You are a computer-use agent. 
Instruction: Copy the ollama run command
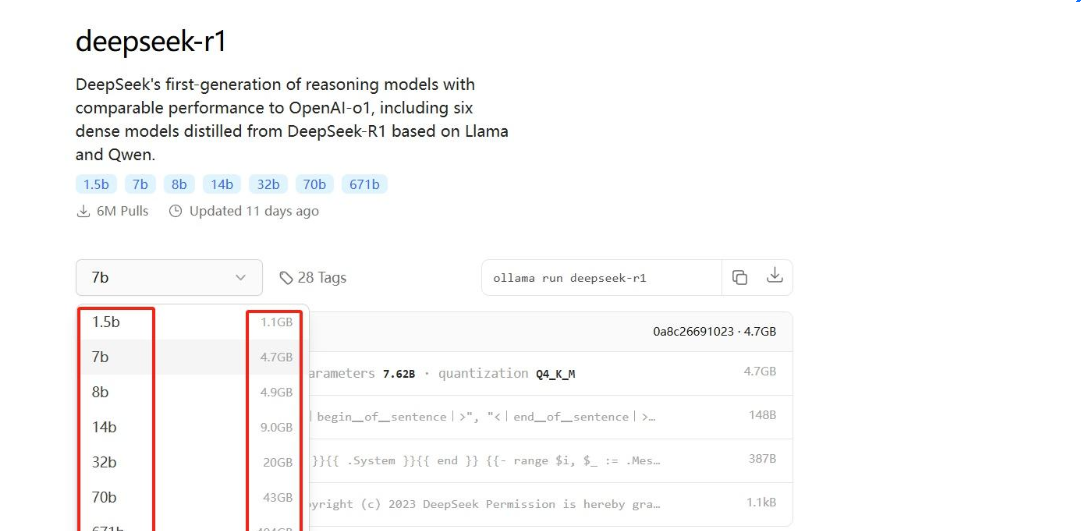pos(739,277)
